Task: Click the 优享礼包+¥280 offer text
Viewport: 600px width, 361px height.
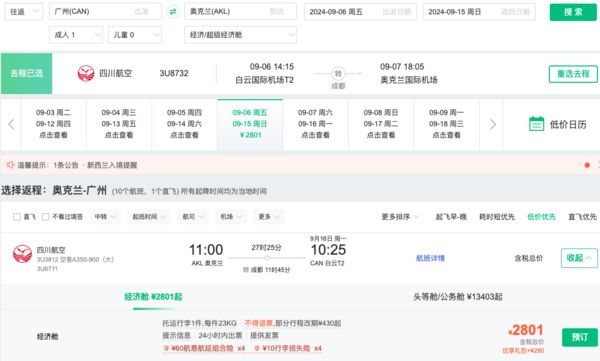Action: (x=523, y=351)
